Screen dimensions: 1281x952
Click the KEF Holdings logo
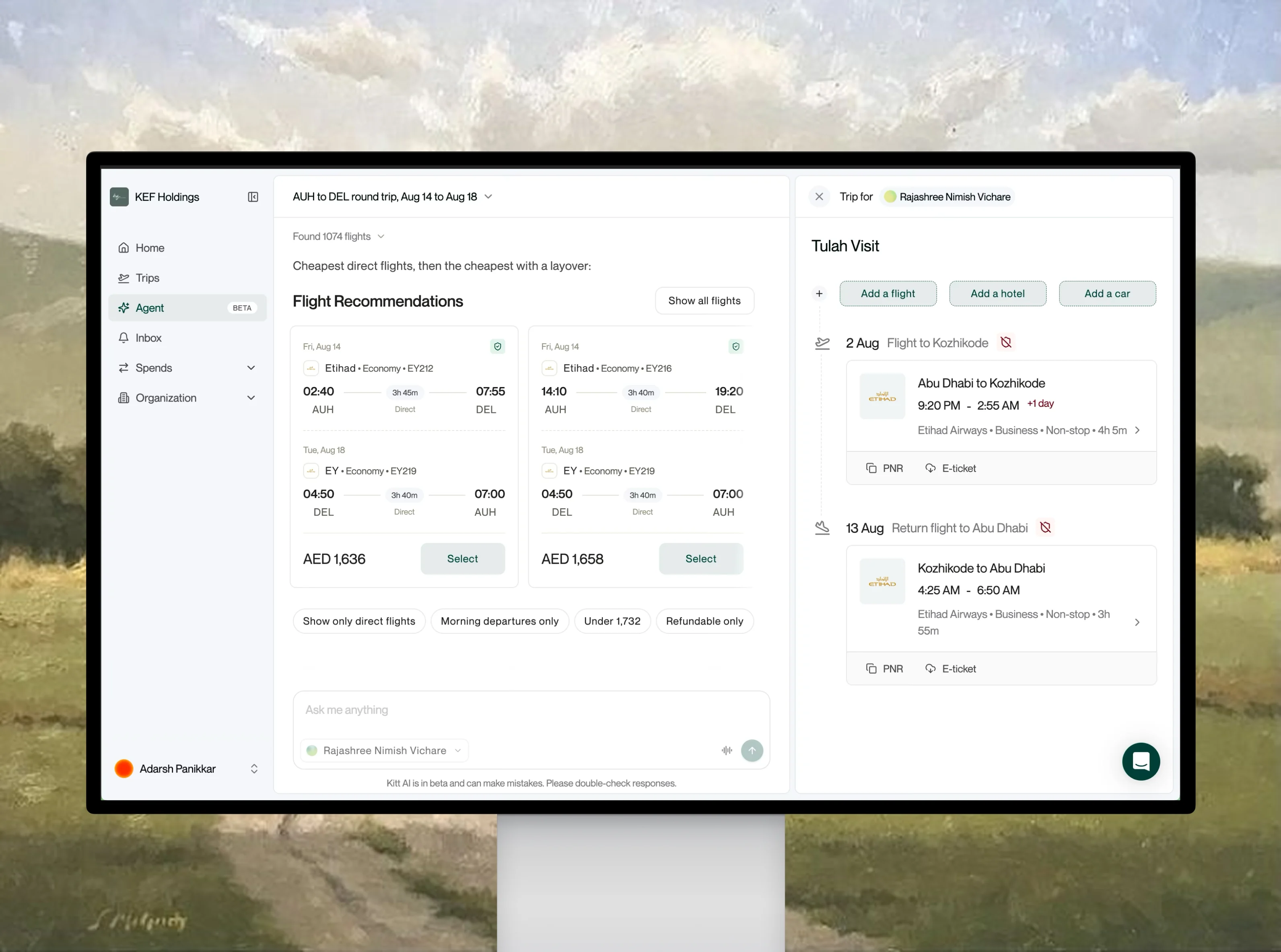tap(119, 197)
